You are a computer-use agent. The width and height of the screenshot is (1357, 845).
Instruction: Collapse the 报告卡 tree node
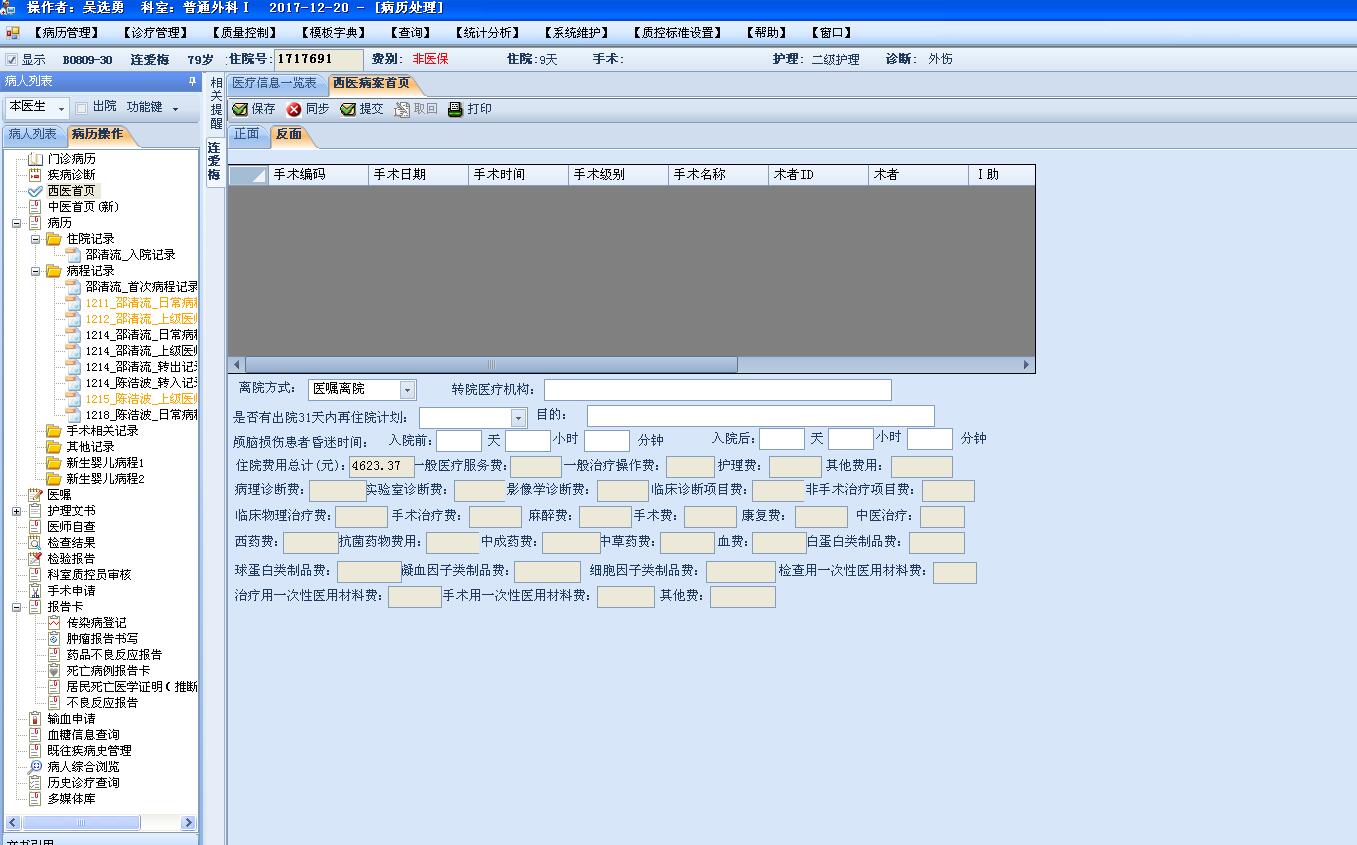pos(17,607)
